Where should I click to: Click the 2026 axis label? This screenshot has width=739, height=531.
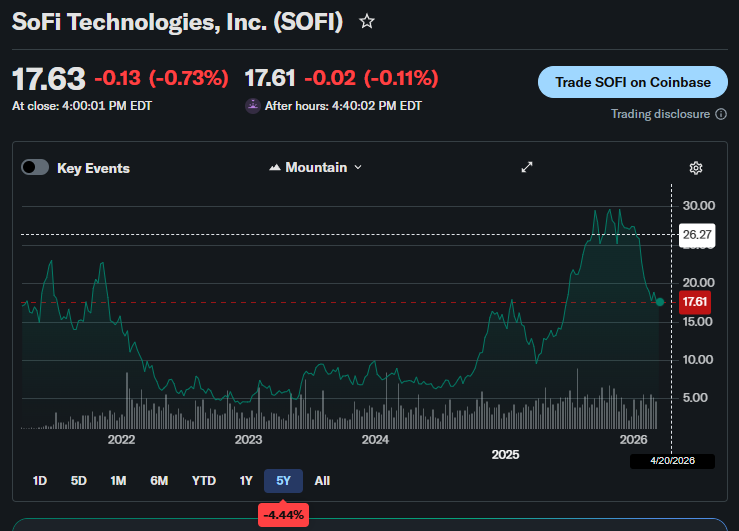(633, 440)
